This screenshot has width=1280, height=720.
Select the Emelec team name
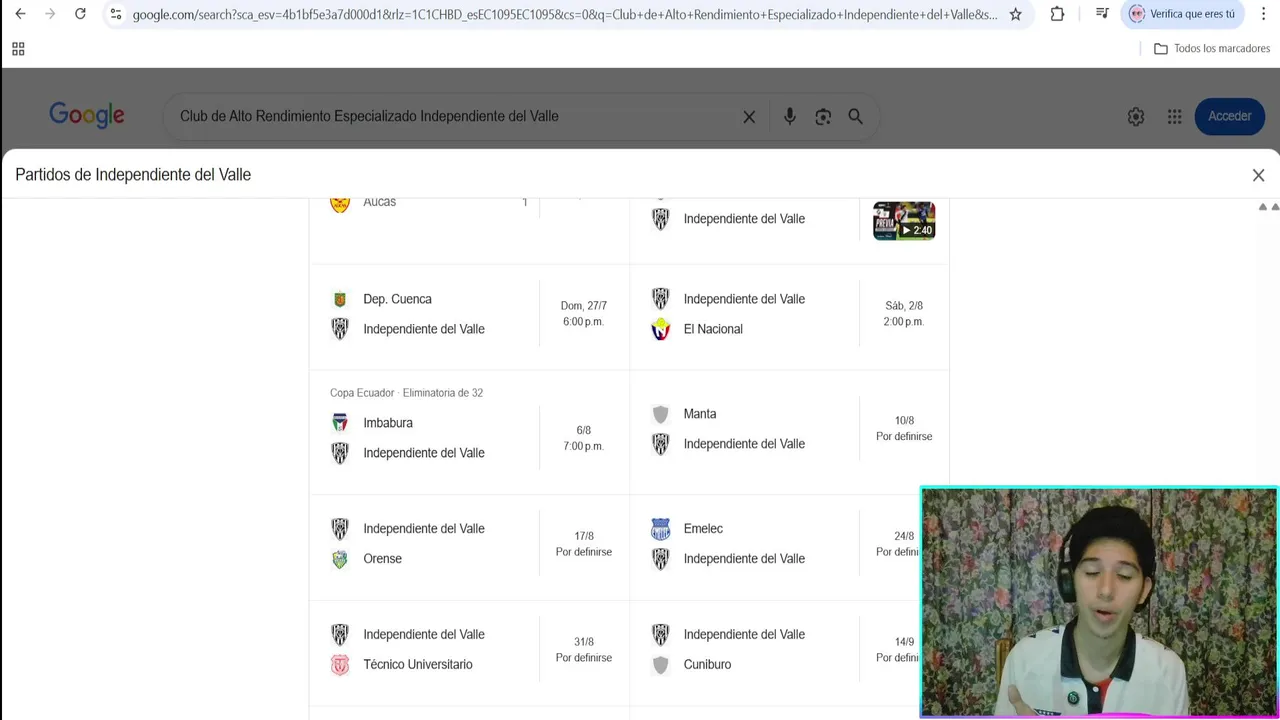(x=703, y=529)
